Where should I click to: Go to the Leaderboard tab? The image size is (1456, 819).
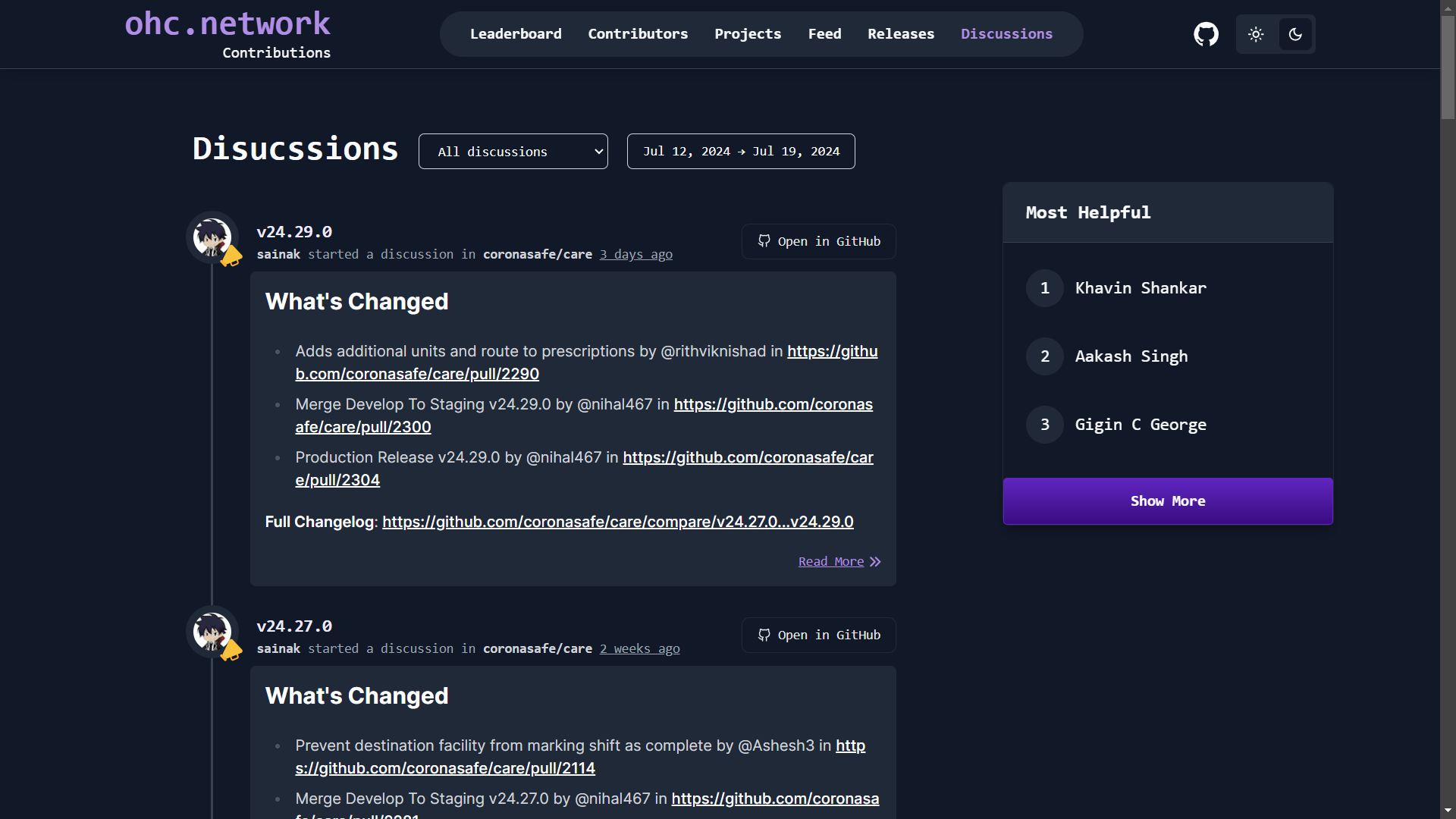[x=516, y=33]
